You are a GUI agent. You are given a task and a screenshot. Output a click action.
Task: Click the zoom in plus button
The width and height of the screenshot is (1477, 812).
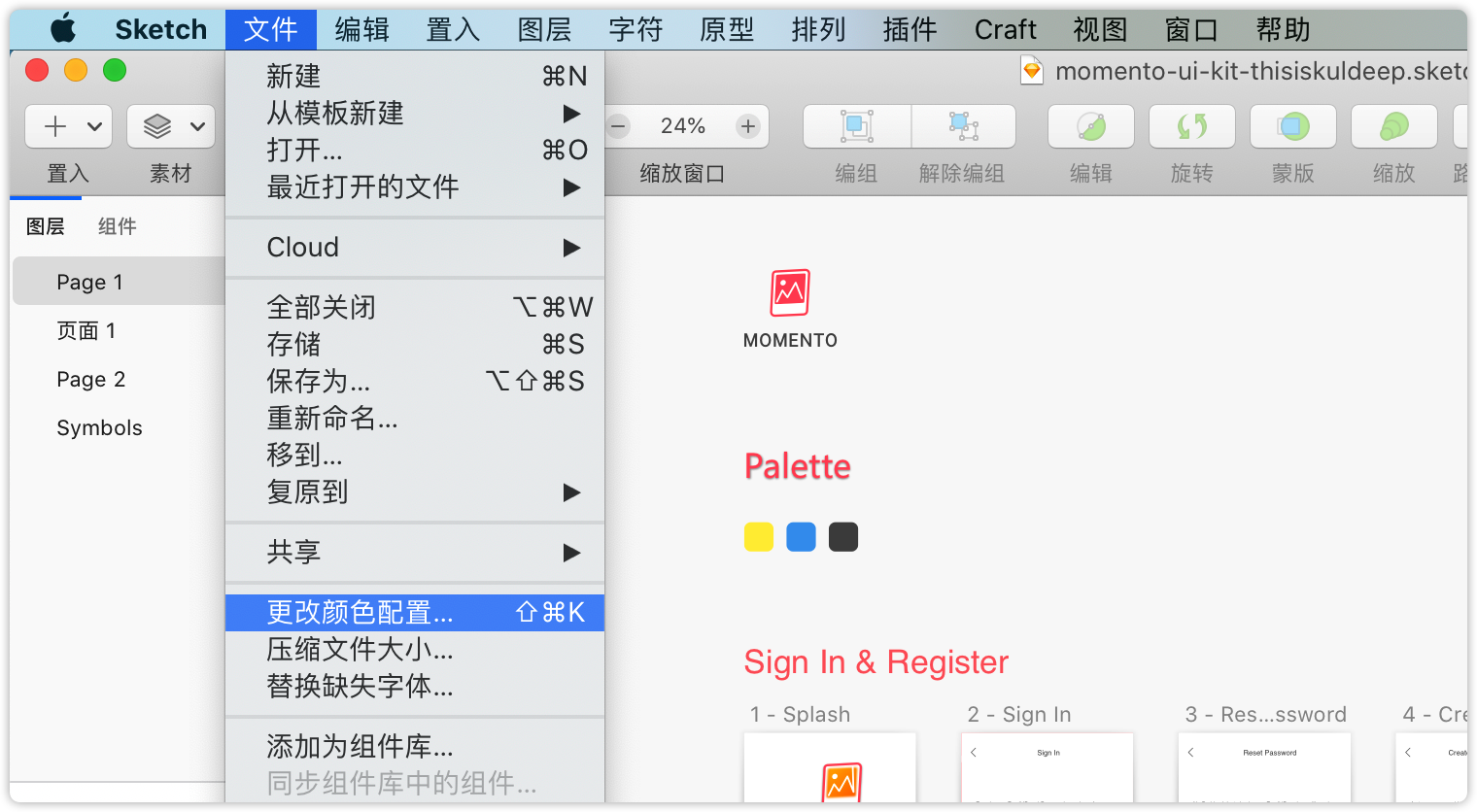point(747,126)
